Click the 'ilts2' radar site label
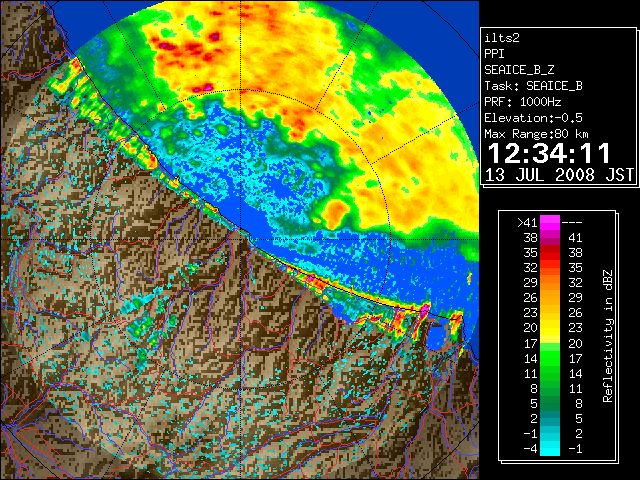Image resolution: width=640 pixels, height=480 pixels. 502,38
